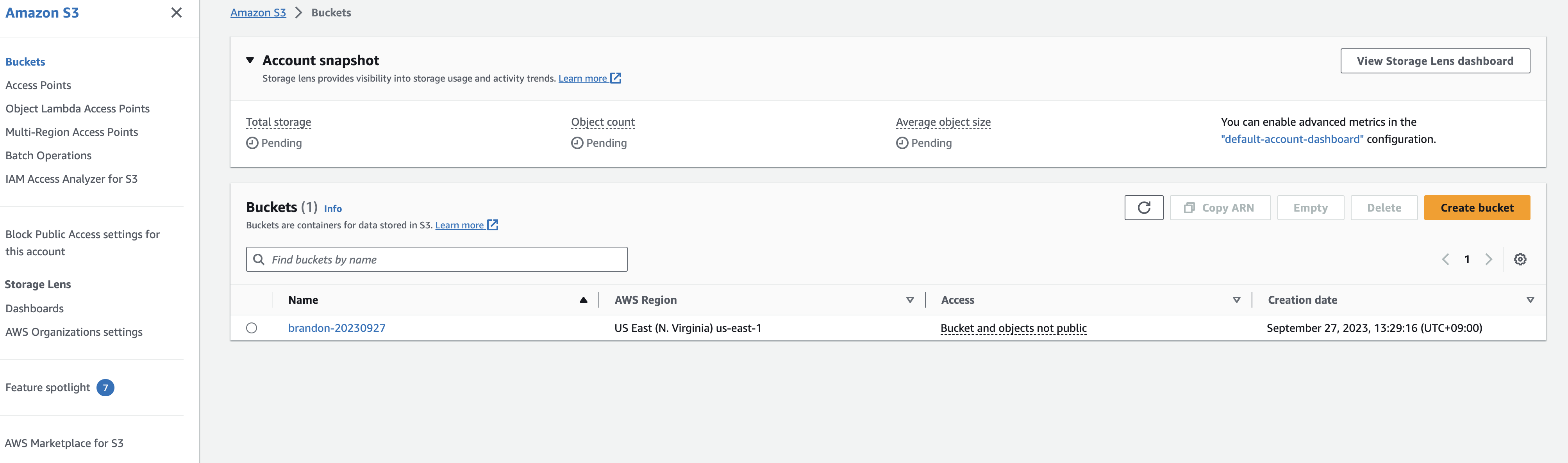Viewport: 1568px width, 463px height.
Task: Click the Create bucket button
Action: coord(1477,207)
